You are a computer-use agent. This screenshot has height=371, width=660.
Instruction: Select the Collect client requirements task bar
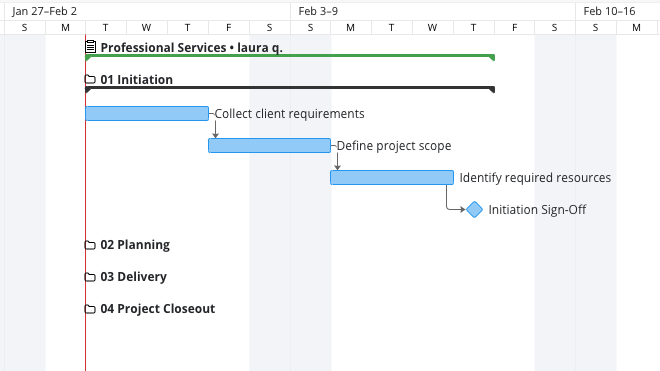coord(147,114)
